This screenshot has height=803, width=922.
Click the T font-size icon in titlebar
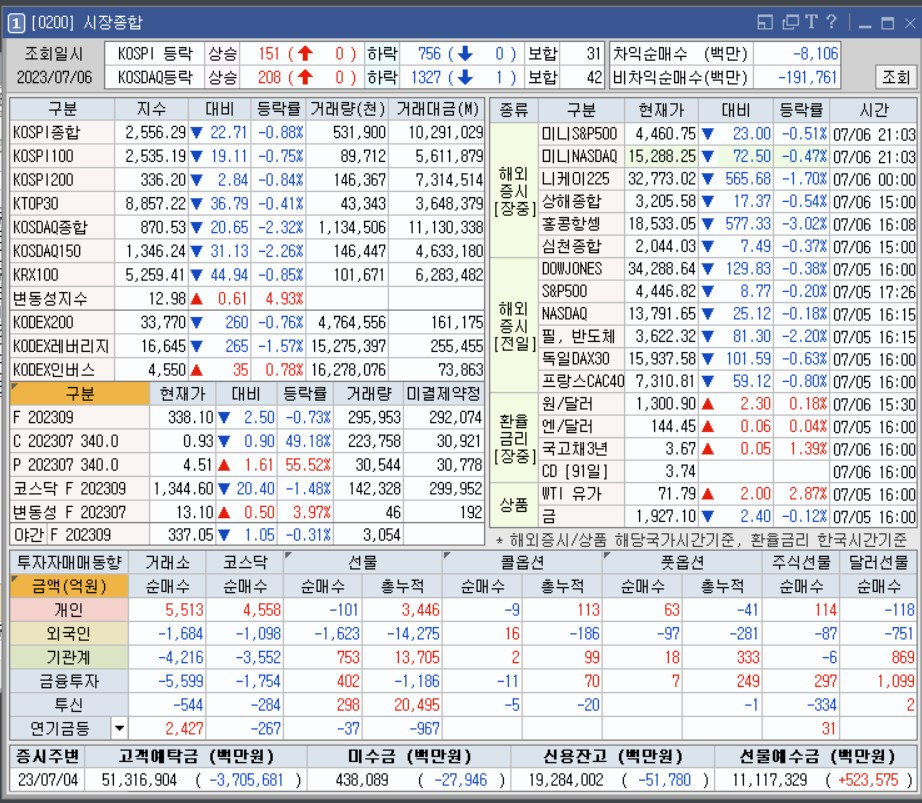click(812, 19)
